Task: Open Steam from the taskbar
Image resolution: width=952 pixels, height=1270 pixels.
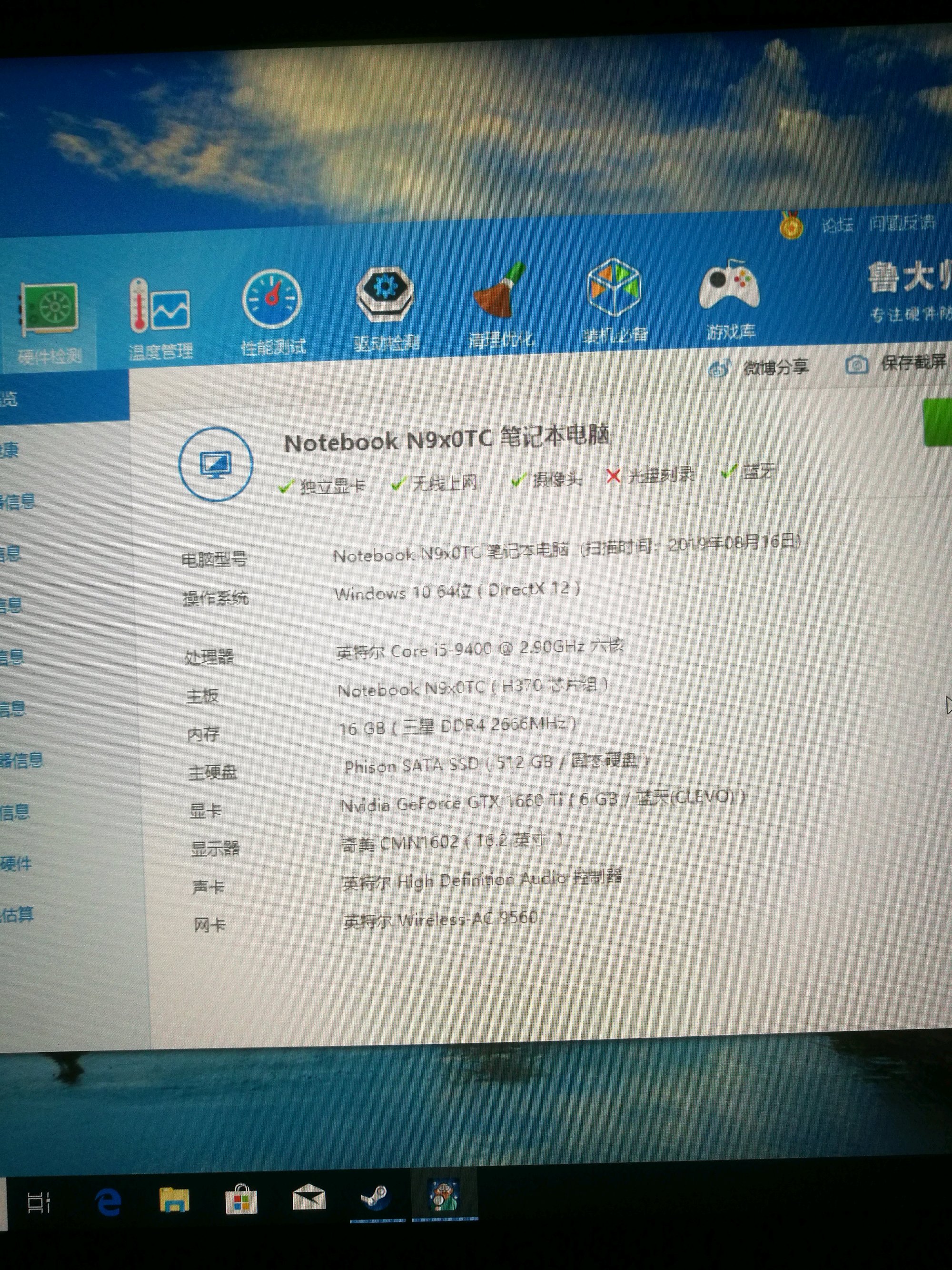Action: (x=376, y=1198)
